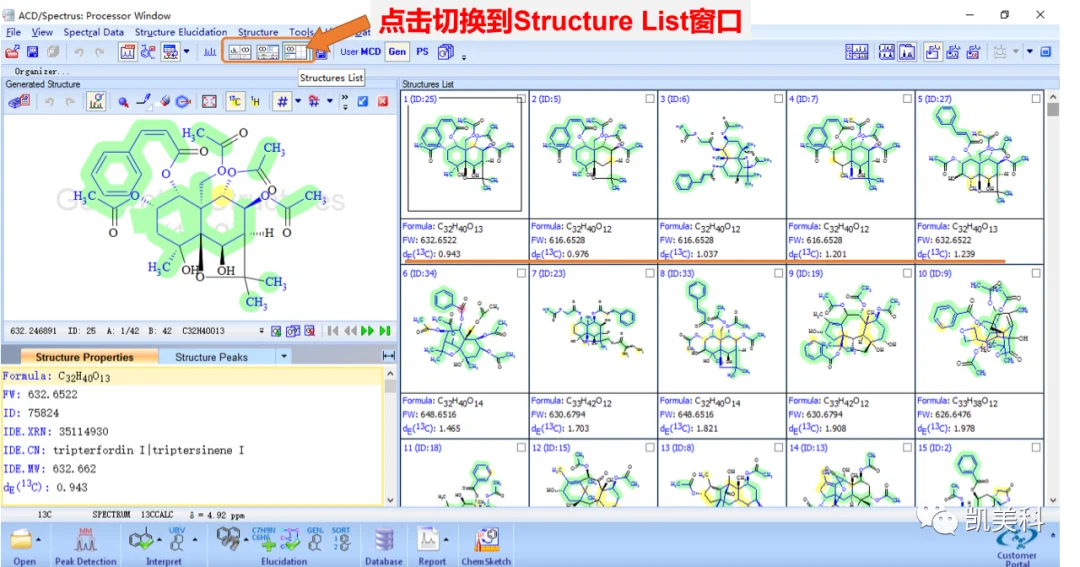Image resolution: width=1080 pixels, height=567 pixels.
Task: Click the save disk icon in top toolbar
Action: (x=32, y=52)
